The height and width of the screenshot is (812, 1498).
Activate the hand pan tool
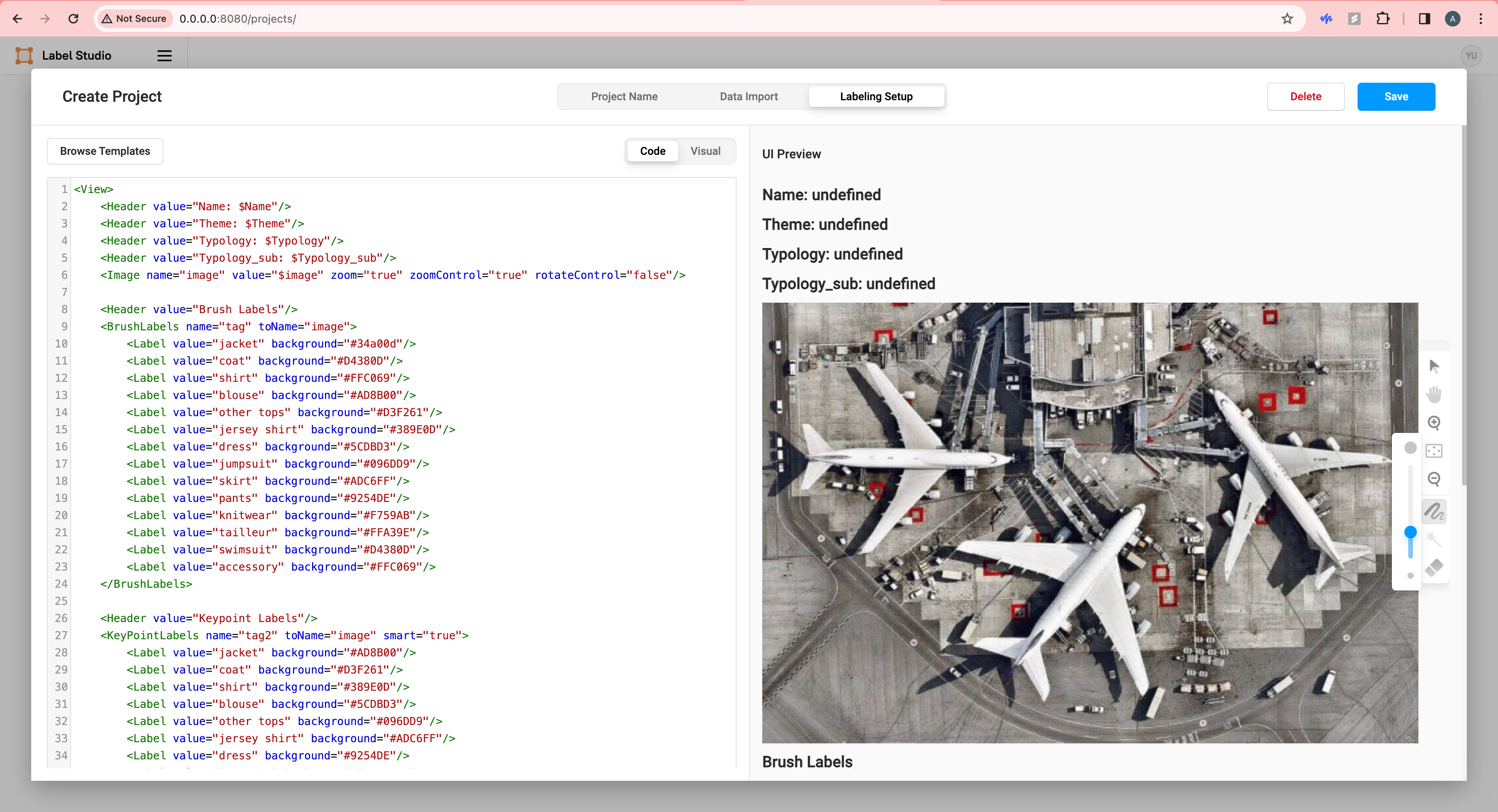tap(1434, 395)
